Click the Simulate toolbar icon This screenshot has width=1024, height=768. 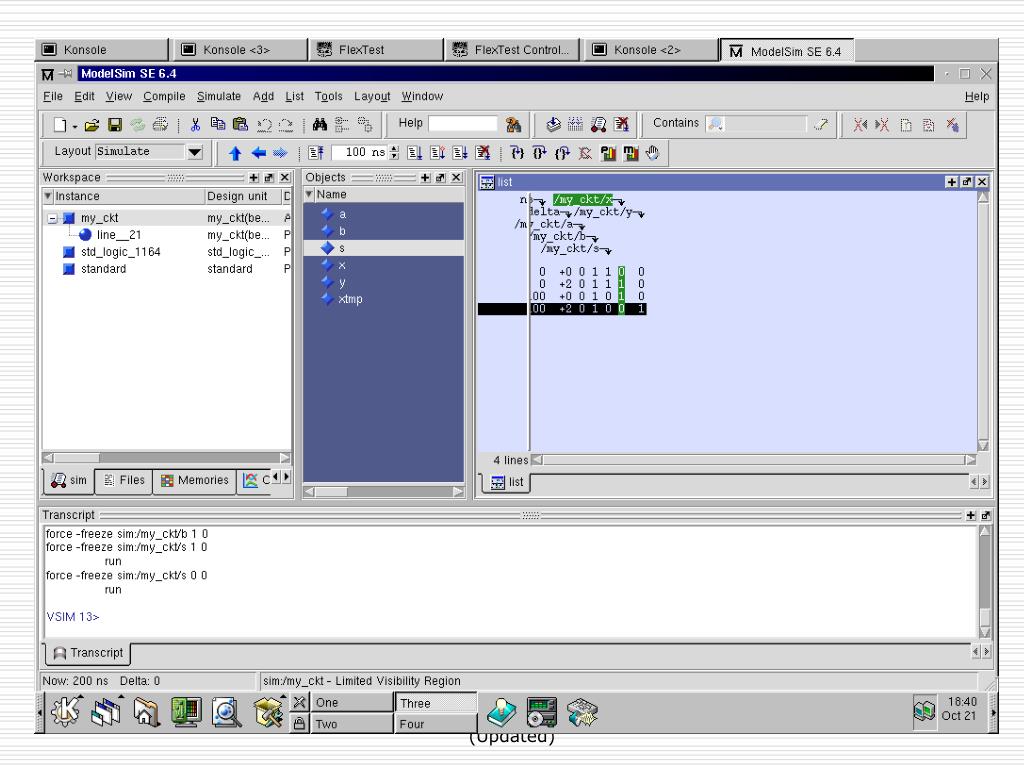click(x=598, y=124)
